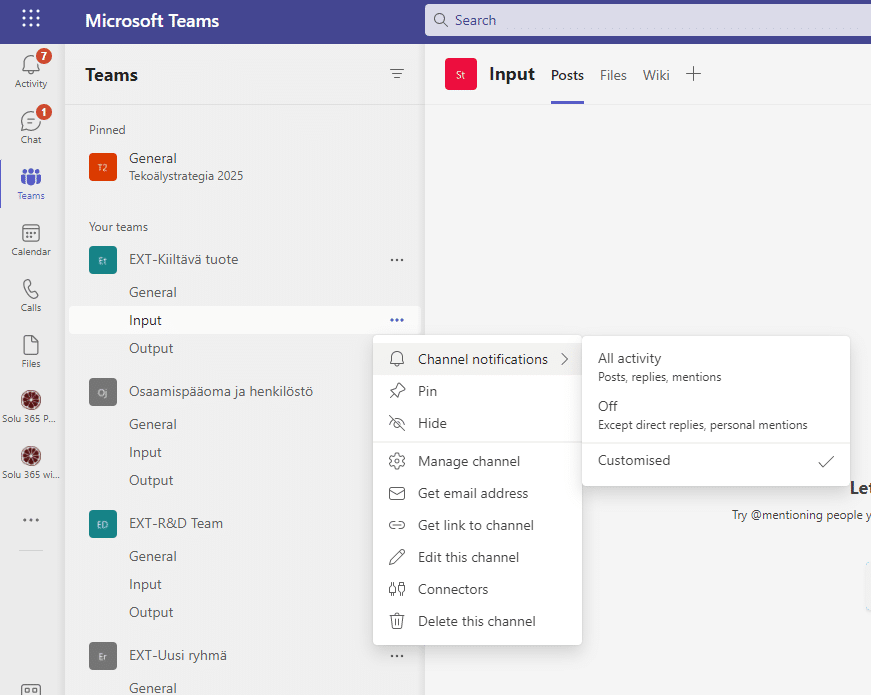The width and height of the screenshot is (871, 695).
Task: Open Channel notifications menu item
Action: 477,359
